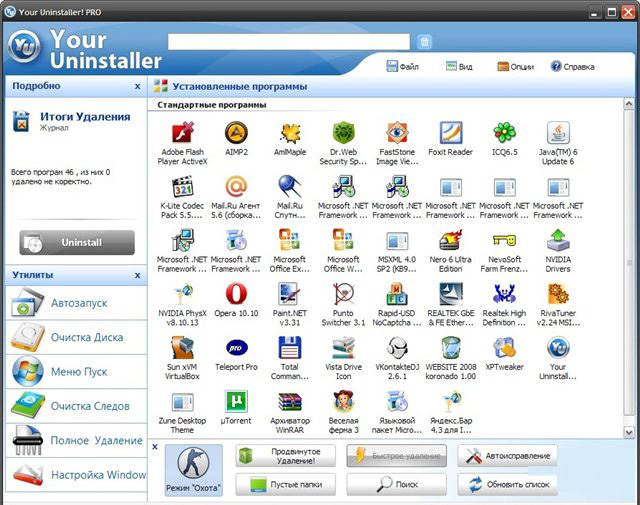Choose Paint.NET v3.31 icon
This screenshot has height=505, width=640.
pos(290,294)
